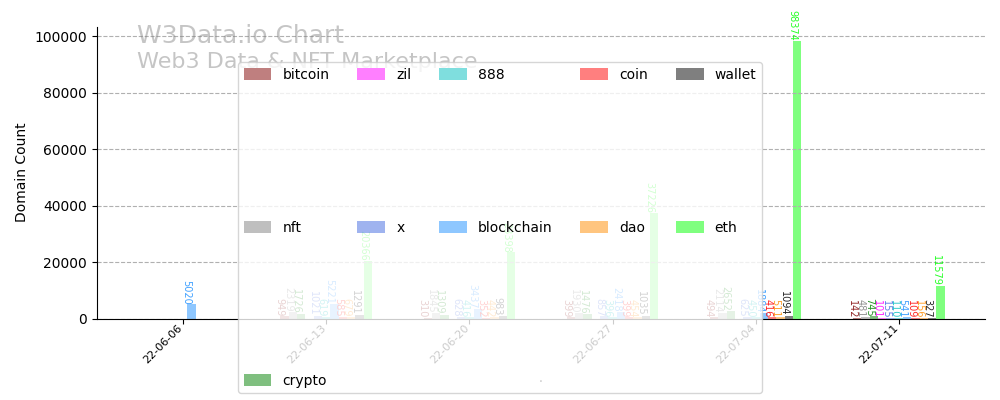This screenshot has height=400, width=1000.
Task: Click the coin legend color swatch
Action: tap(594, 74)
